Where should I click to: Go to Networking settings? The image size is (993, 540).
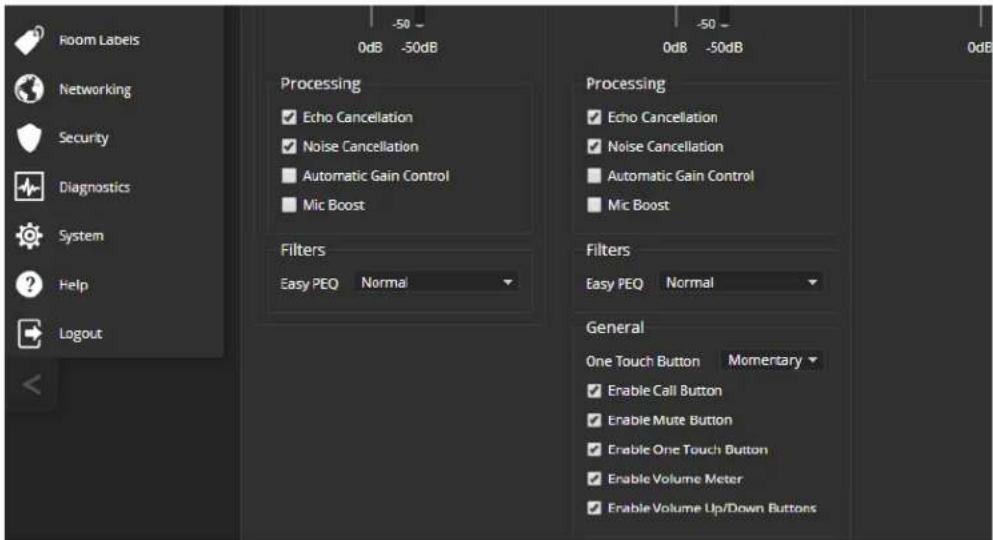pos(95,89)
